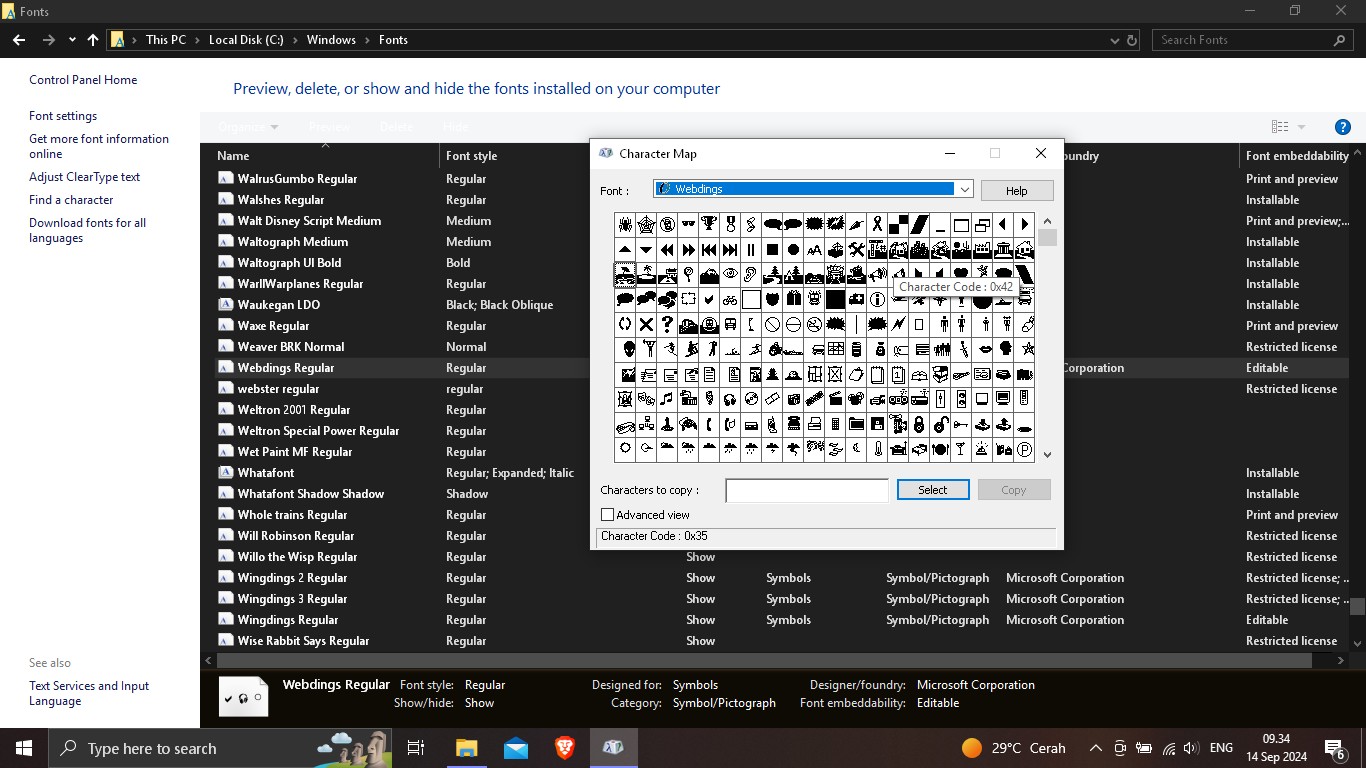This screenshot has height=768, width=1366.
Task: Choose the circled P parking symbol
Action: click(x=1024, y=449)
